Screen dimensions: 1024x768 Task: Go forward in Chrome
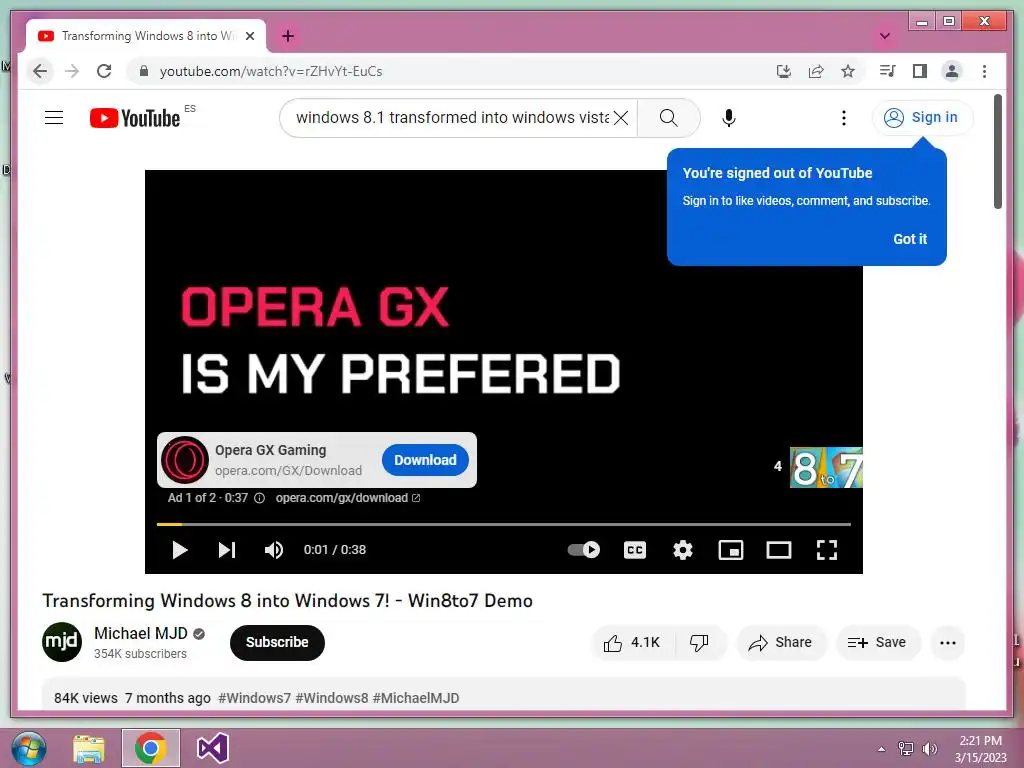[72, 71]
